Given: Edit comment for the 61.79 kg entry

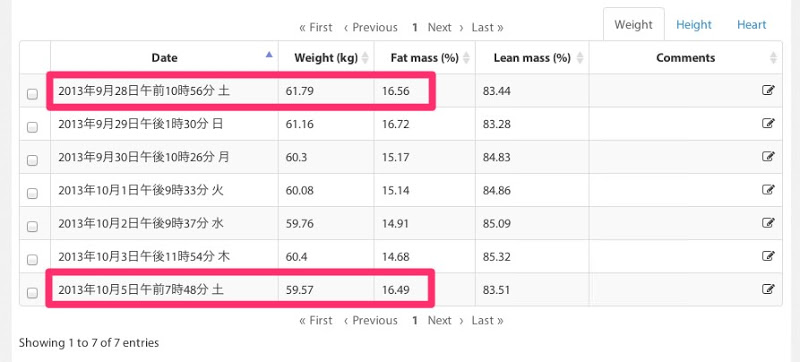Looking at the screenshot, I should (x=768, y=91).
